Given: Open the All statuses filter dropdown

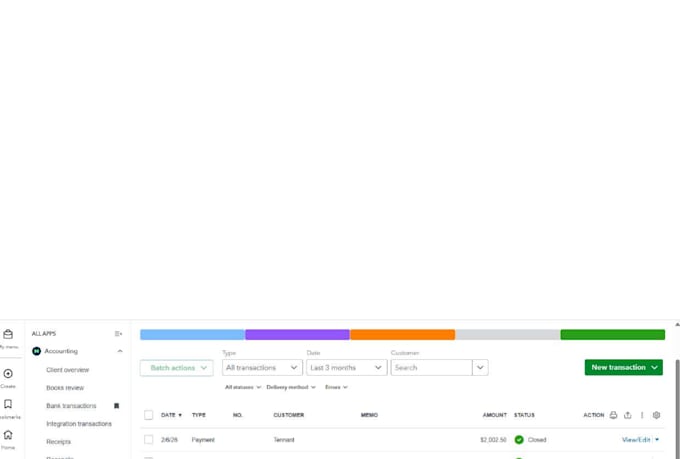Looking at the screenshot, I should point(243,387).
